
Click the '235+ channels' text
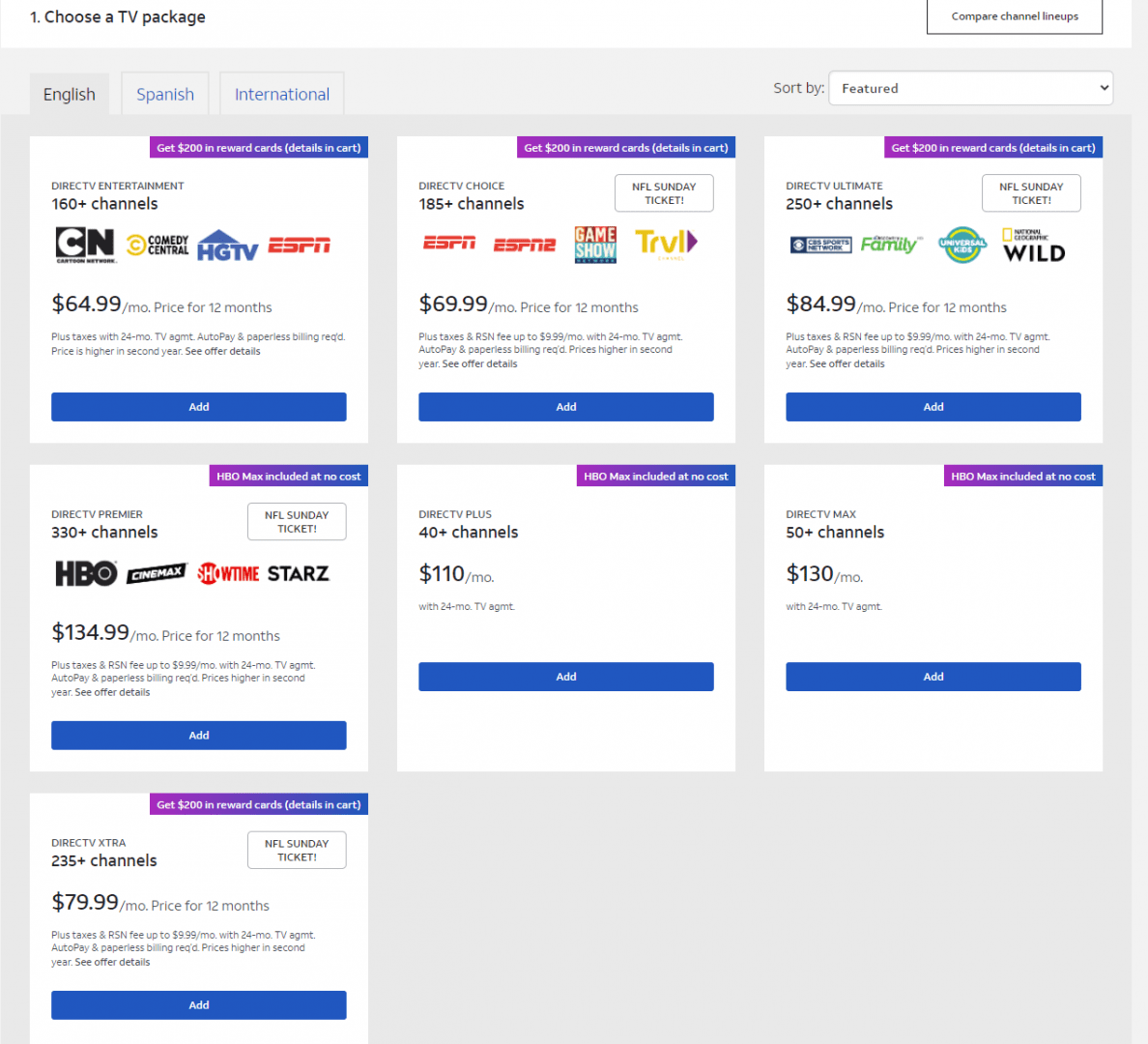click(x=104, y=861)
